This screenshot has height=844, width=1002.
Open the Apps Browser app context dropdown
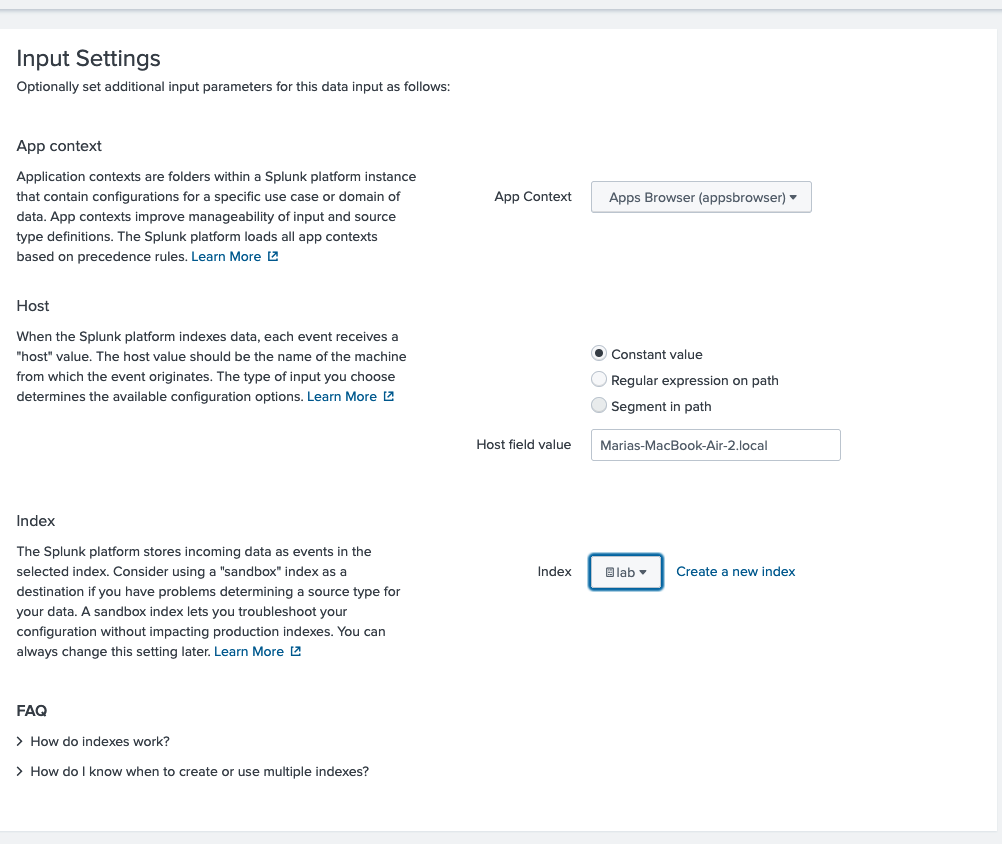pos(700,197)
